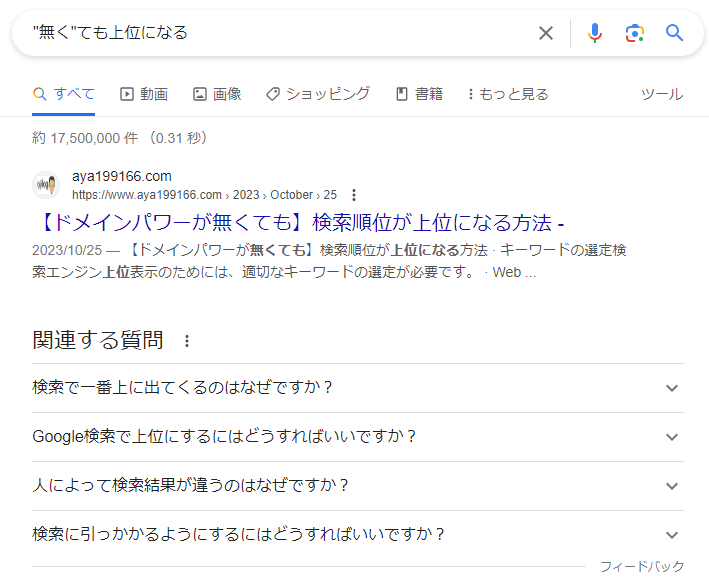The width and height of the screenshot is (709, 581).
Task: Expand the もっと見る menu
Action: tap(508, 94)
